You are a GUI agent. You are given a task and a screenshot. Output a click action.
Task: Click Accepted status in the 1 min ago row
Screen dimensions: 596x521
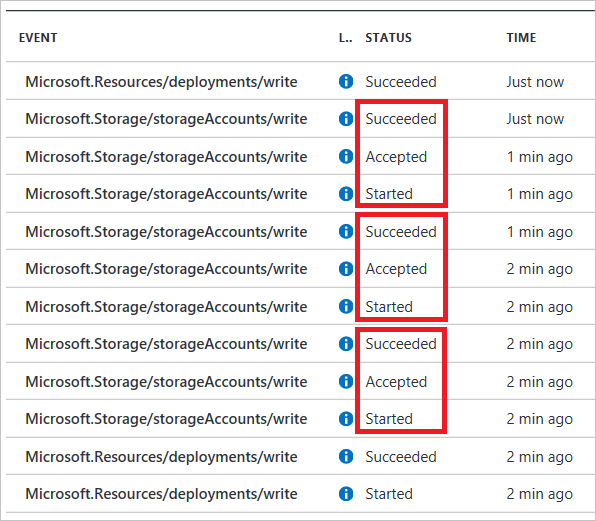396,157
